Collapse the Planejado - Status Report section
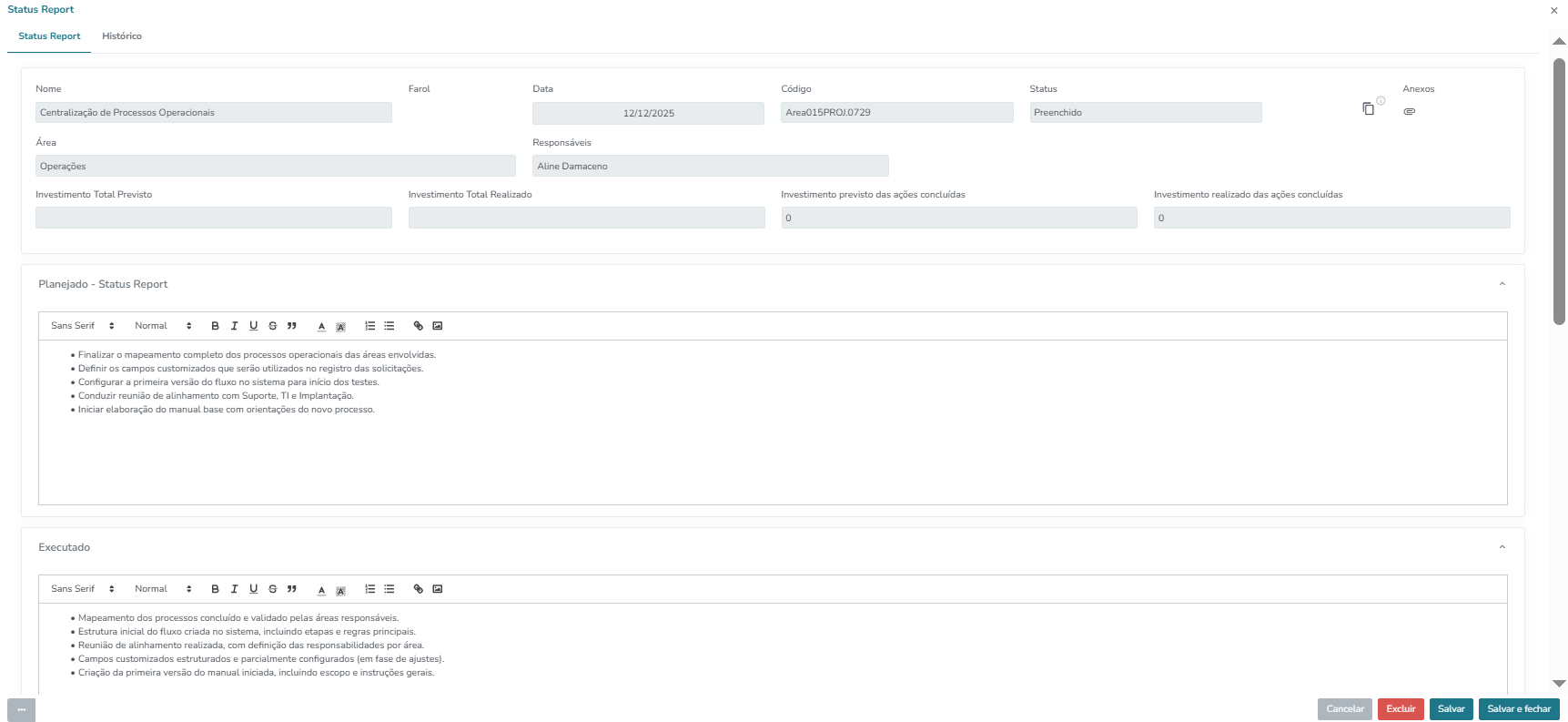 1502,284
